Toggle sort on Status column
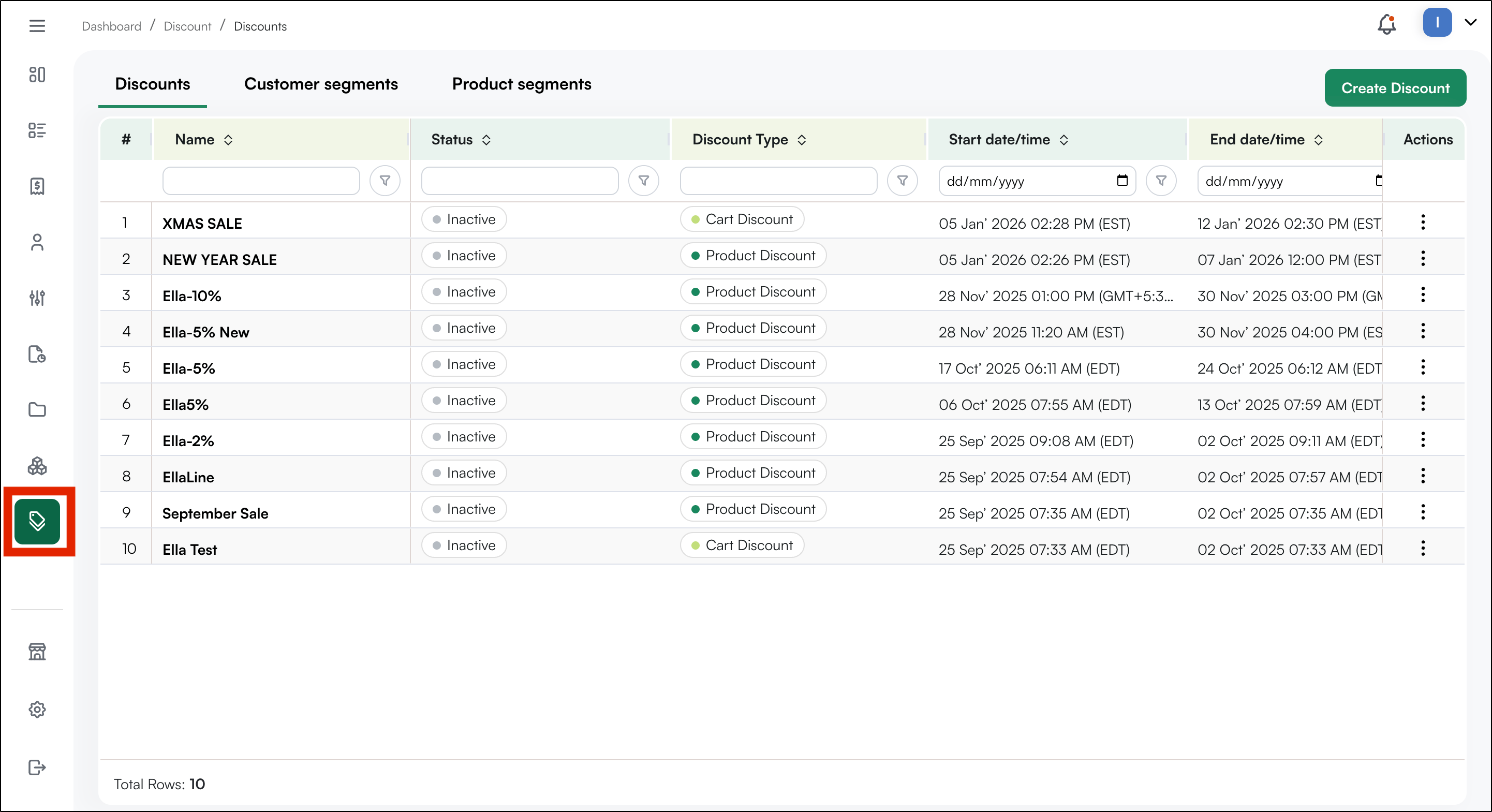This screenshot has width=1492, height=812. click(x=486, y=140)
